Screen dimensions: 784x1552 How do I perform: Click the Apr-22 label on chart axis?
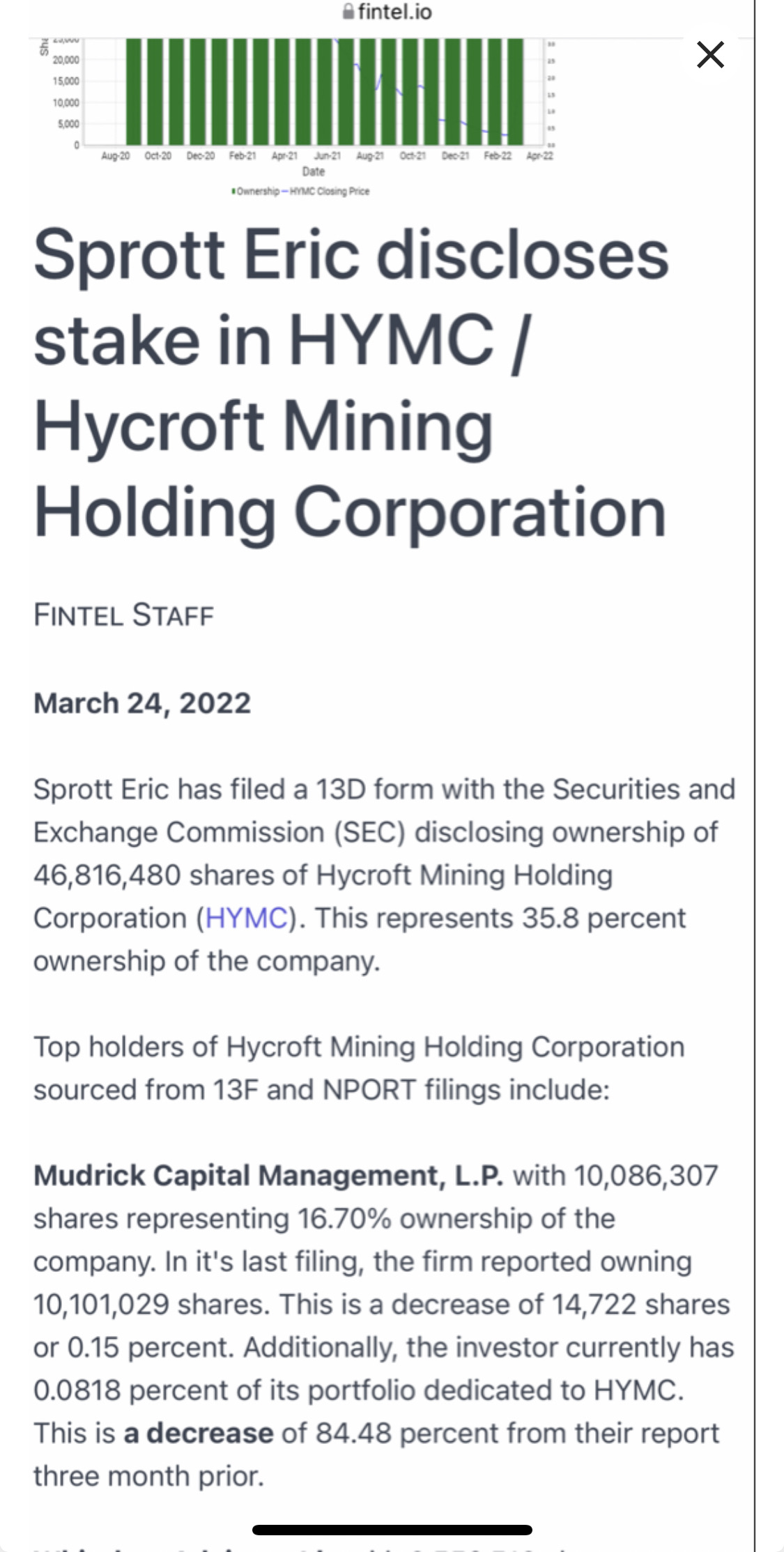tap(539, 156)
